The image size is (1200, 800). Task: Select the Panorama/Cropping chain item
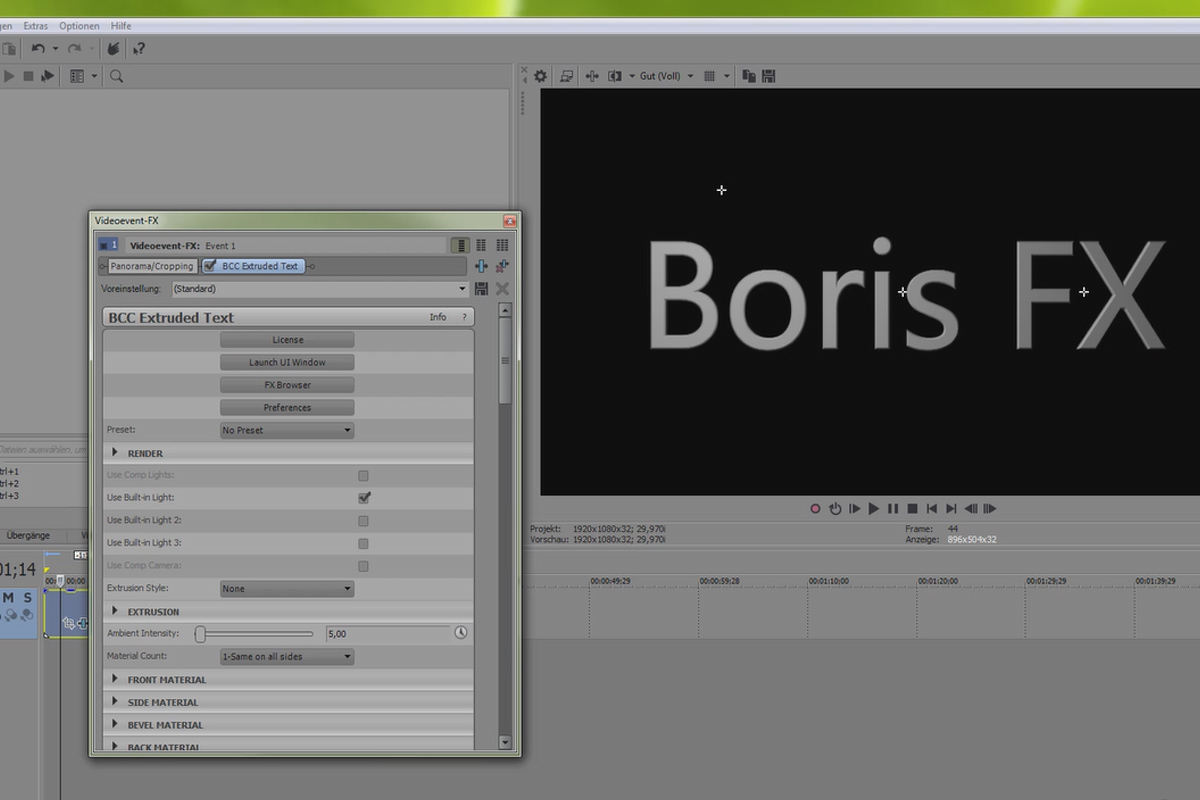tap(152, 266)
